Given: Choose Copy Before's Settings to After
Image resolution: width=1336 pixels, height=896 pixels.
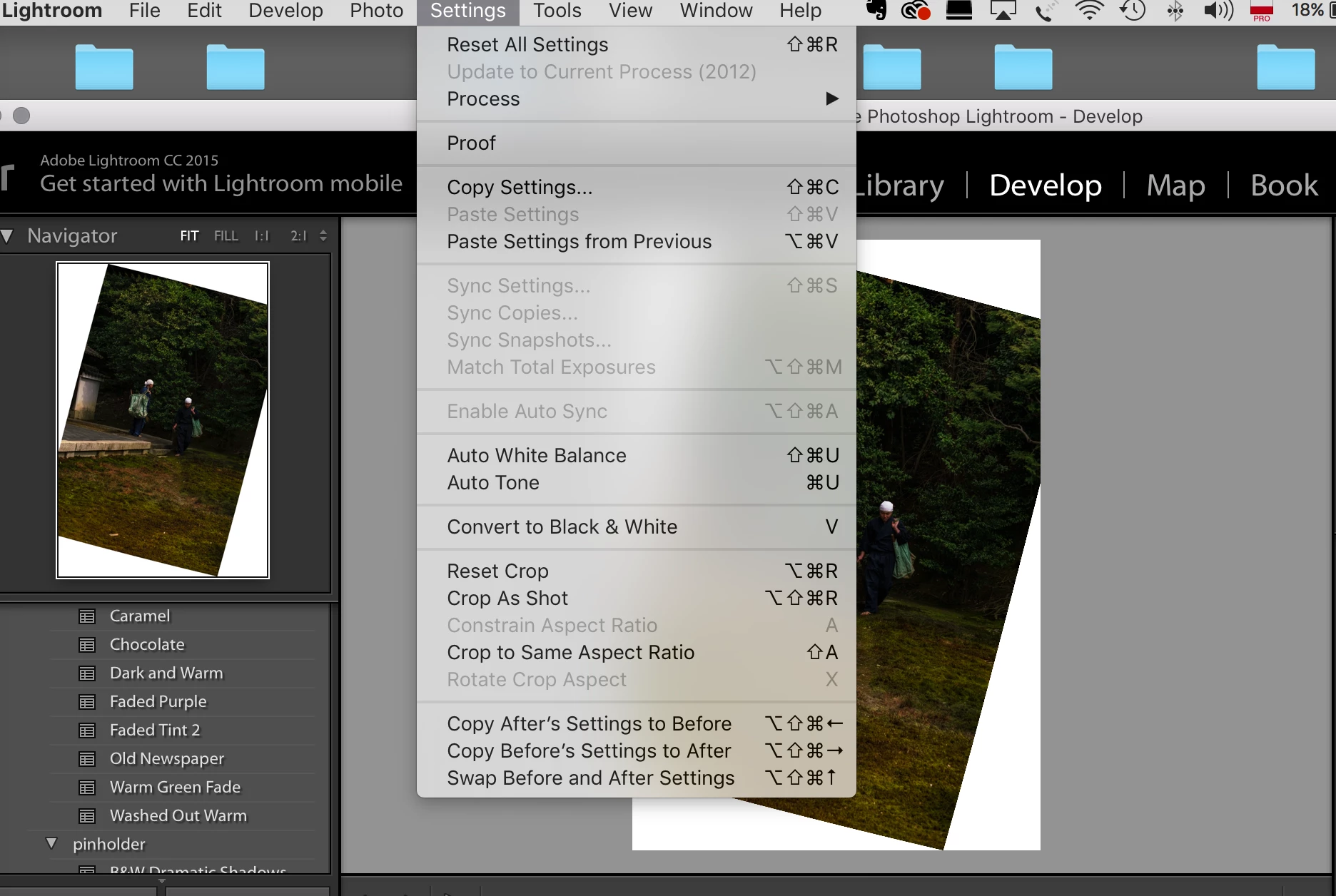Looking at the screenshot, I should pos(637,751).
